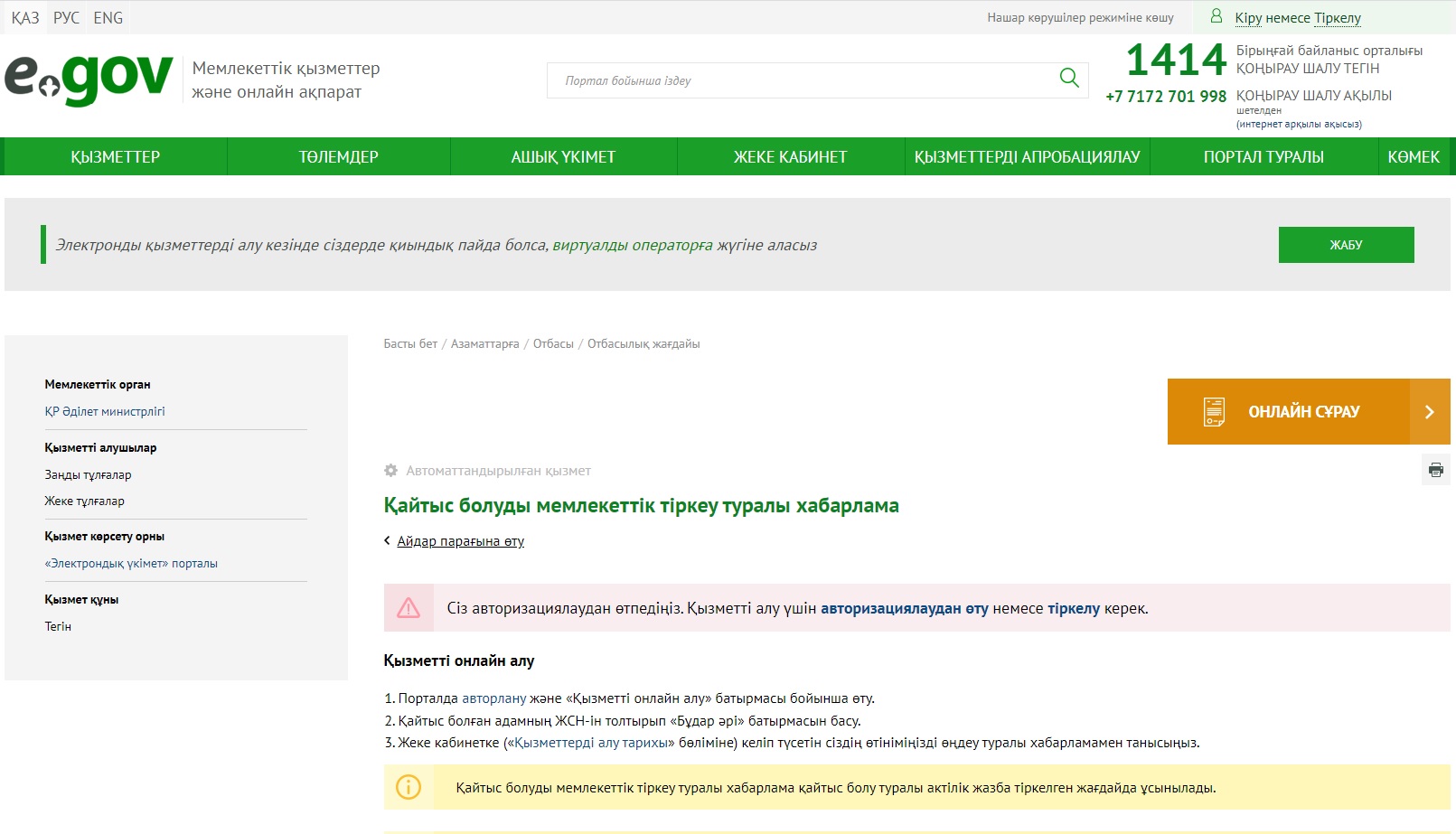
Task: Expand the orange right chevron arrow
Action: click(1429, 412)
